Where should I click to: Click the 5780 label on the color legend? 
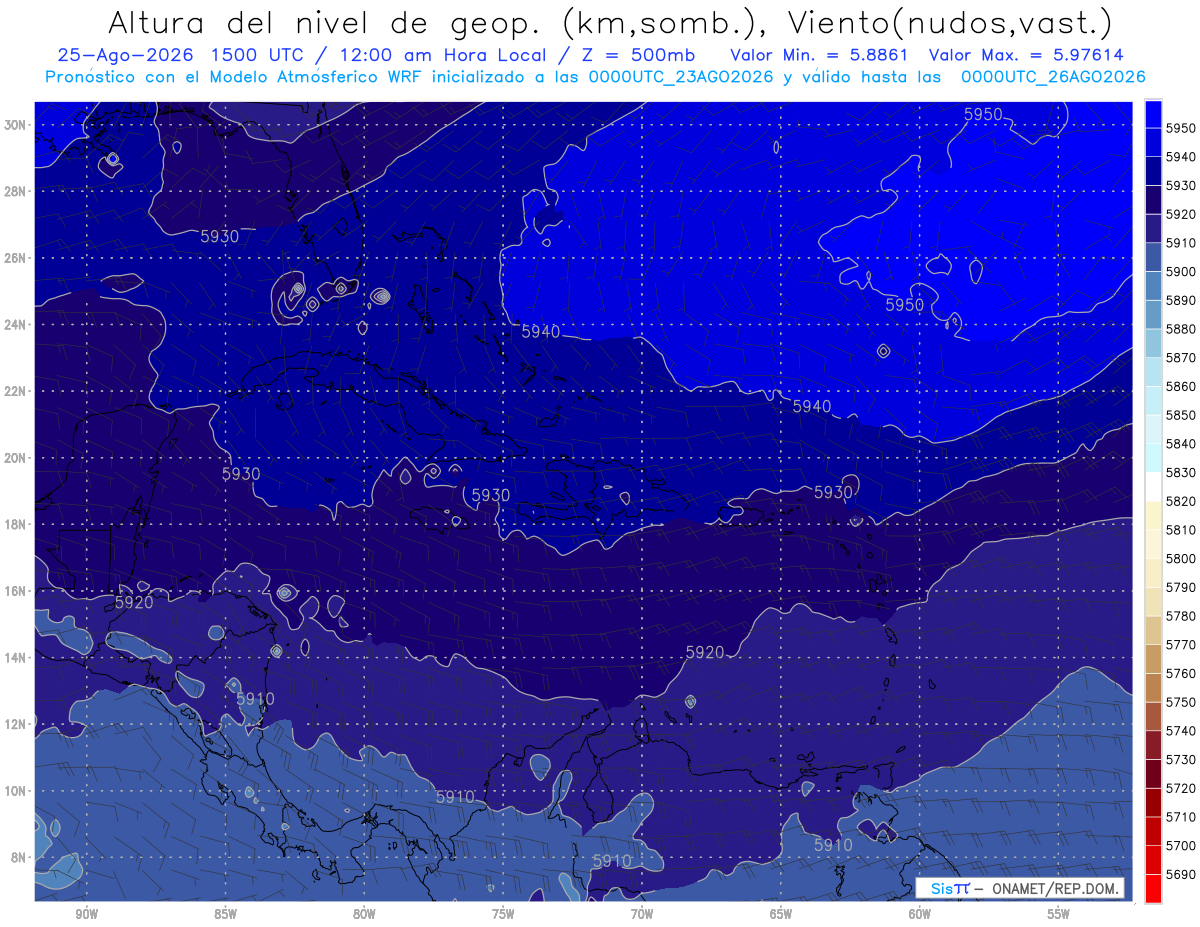point(1181,616)
